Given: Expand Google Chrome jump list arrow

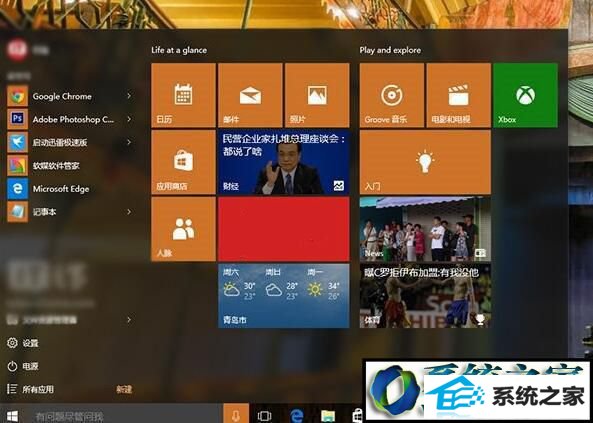Looking at the screenshot, I should click(129, 96).
